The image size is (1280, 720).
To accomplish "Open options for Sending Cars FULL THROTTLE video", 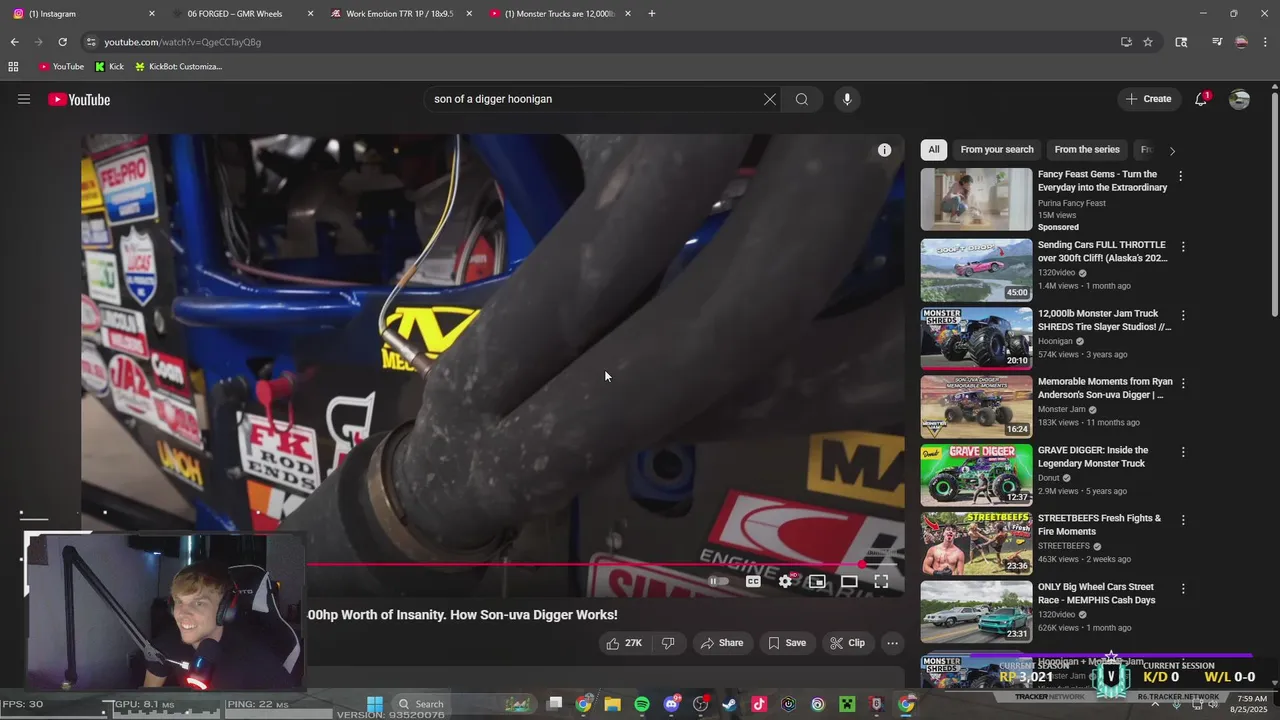I will [1183, 246].
